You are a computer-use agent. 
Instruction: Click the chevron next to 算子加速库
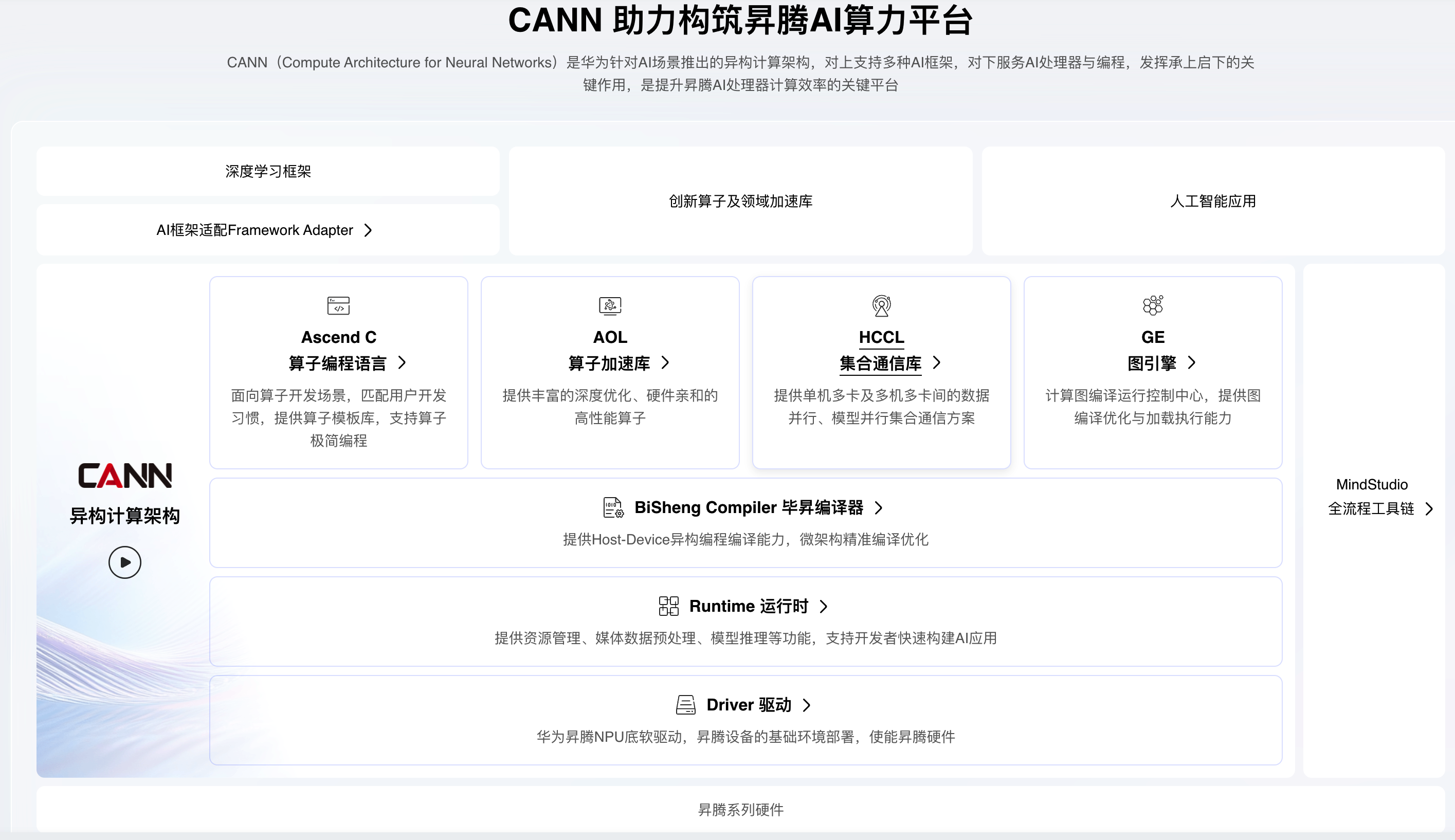[665, 363]
